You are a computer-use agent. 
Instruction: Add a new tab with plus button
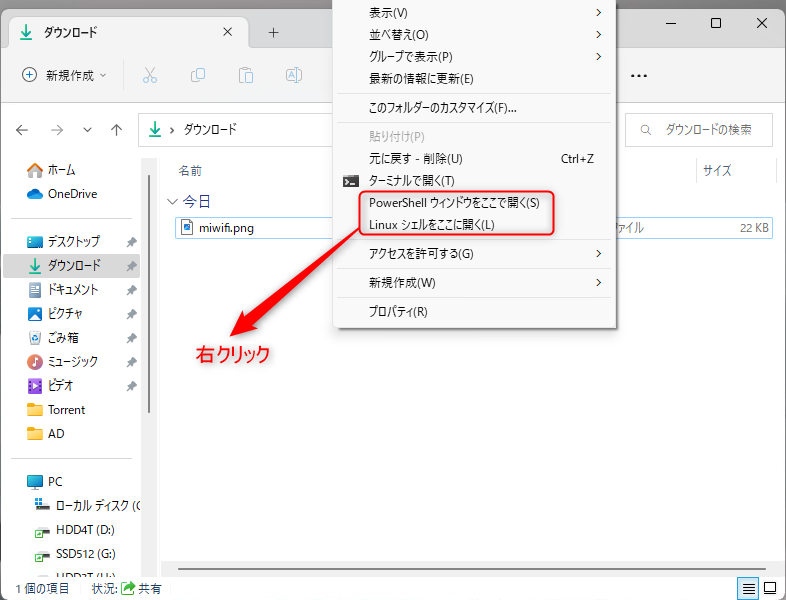(x=273, y=33)
